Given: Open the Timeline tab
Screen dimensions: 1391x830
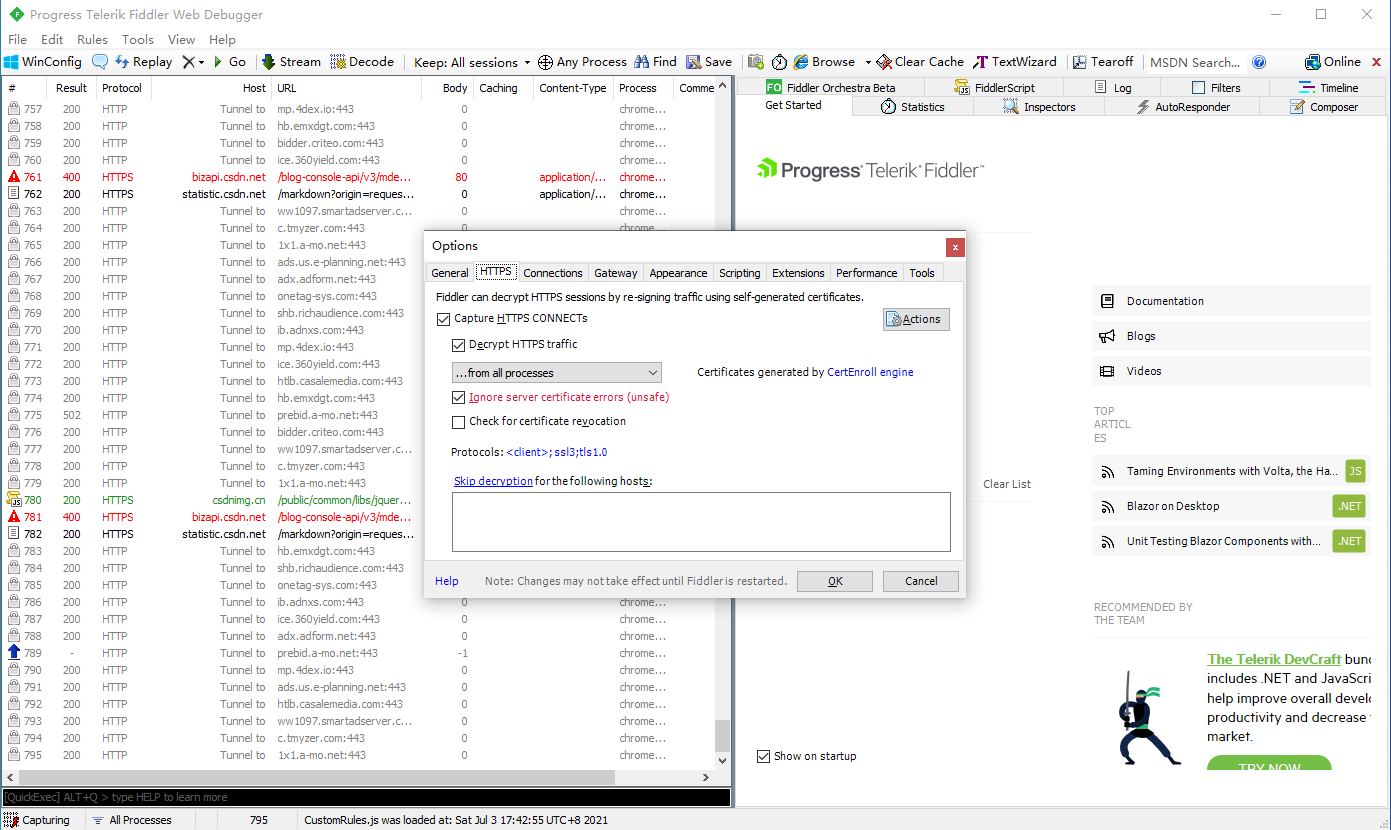Looking at the screenshot, I should tap(1329, 88).
